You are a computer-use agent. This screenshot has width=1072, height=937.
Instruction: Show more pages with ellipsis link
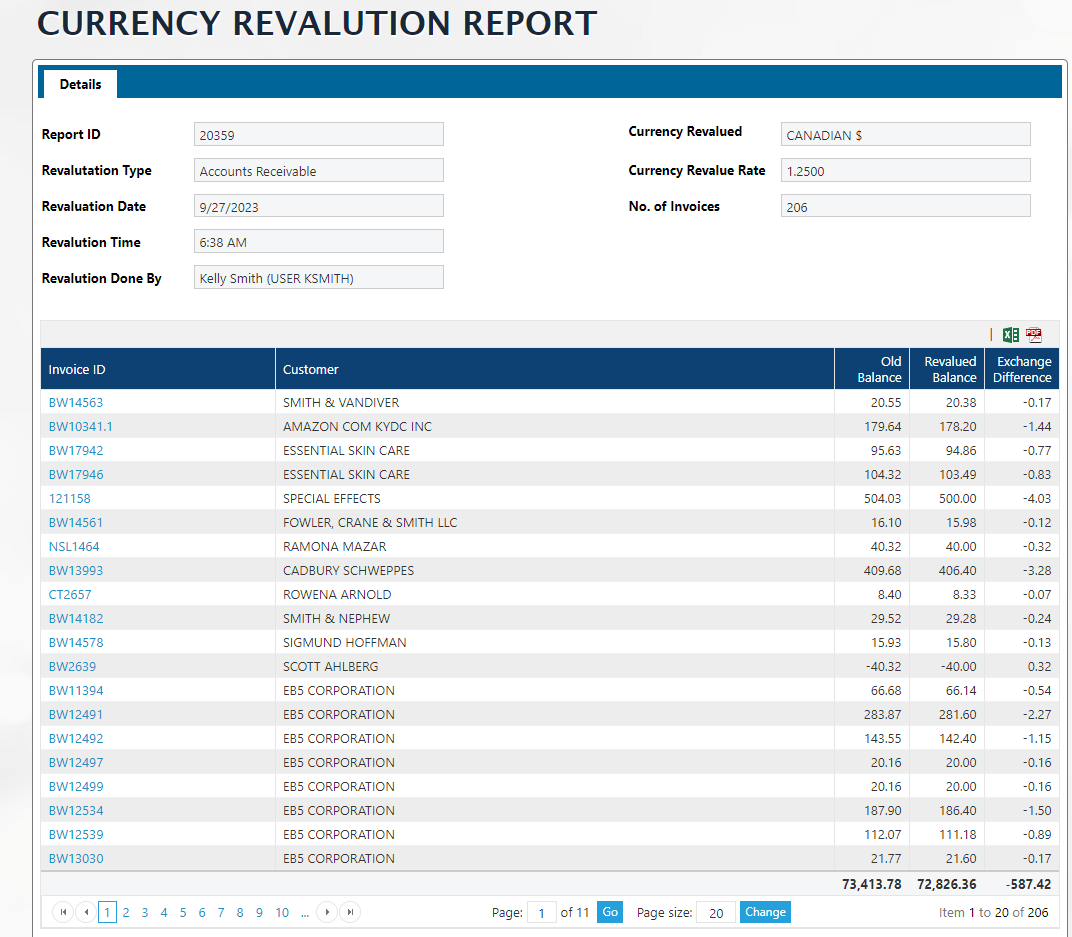[x=304, y=912]
